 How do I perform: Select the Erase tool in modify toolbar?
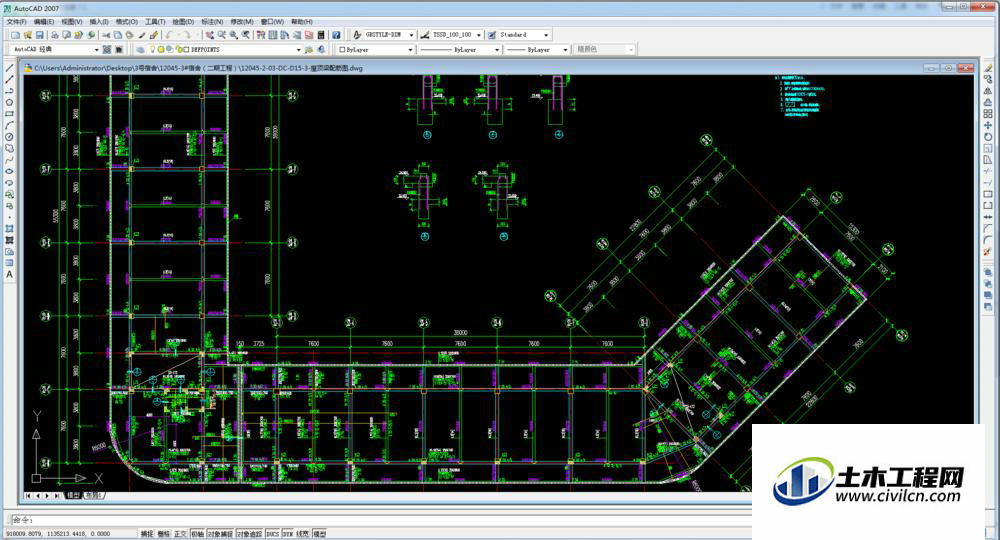(x=988, y=68)
